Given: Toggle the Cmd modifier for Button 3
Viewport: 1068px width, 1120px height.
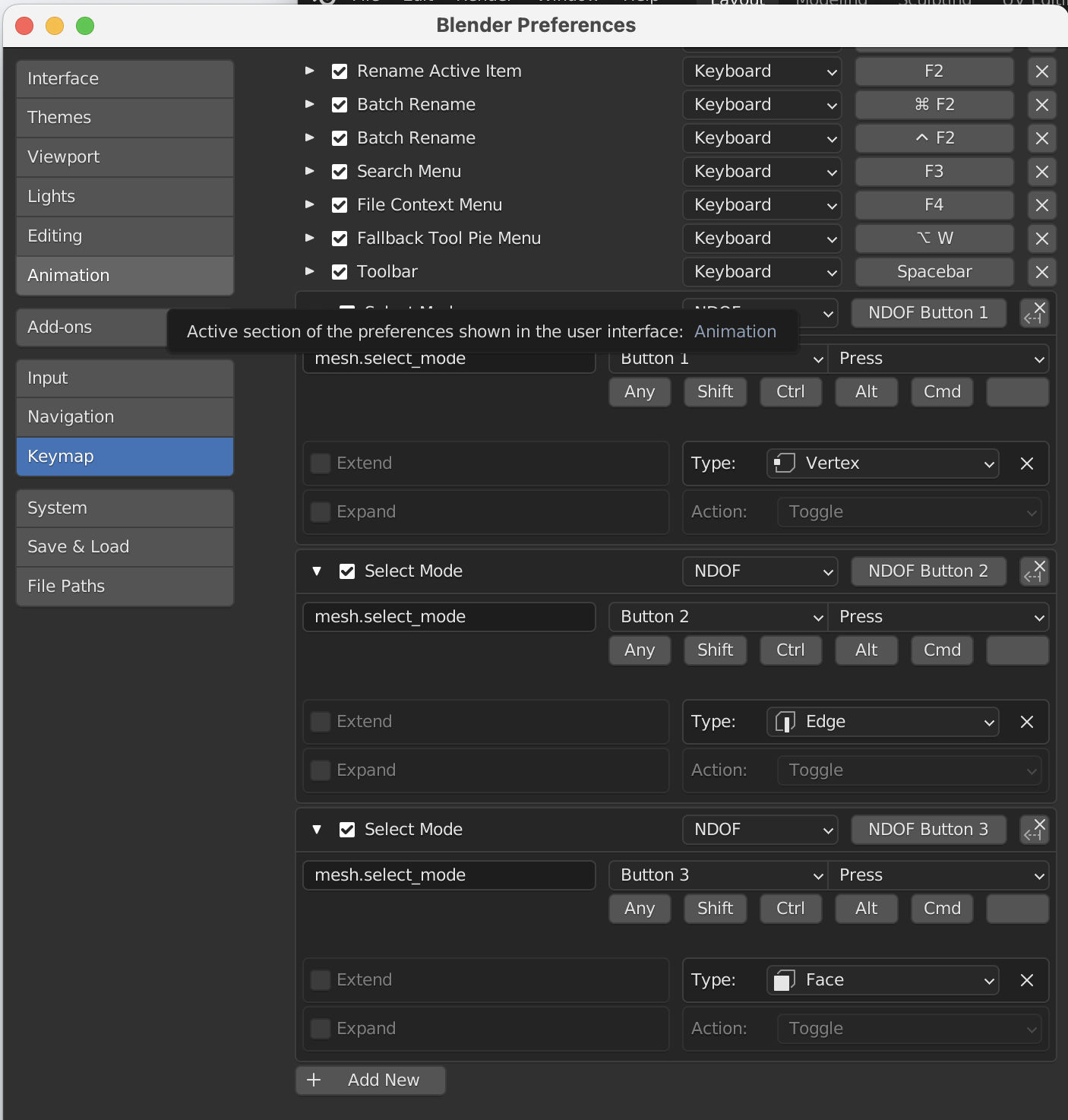Looking at the screenshot, I should [x=942, y=909].
